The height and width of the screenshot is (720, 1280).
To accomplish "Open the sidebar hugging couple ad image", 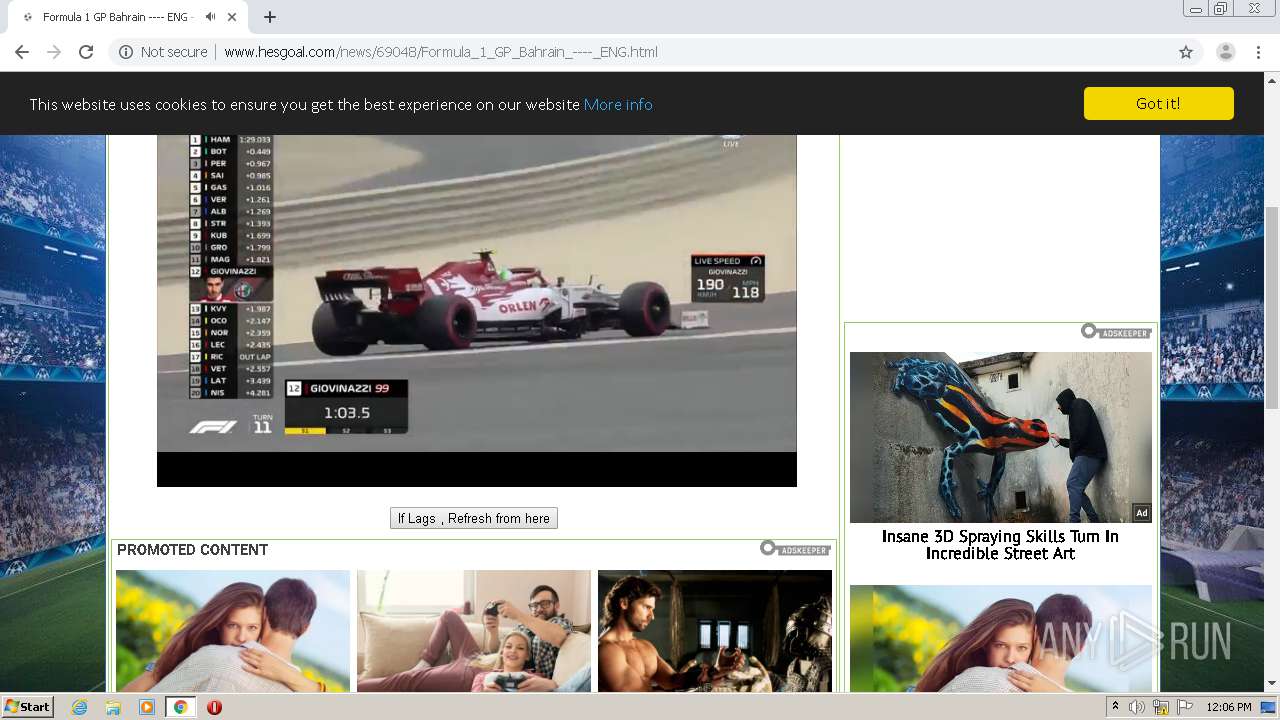I will coord(1000,638).
